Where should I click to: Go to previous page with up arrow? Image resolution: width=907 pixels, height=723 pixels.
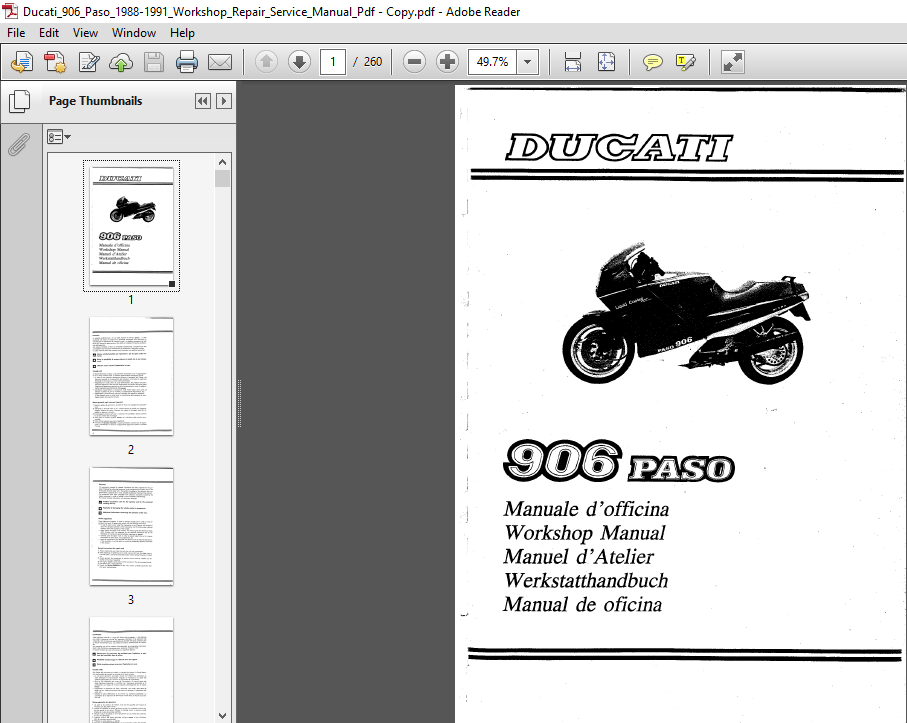click(x=266, y=62)
